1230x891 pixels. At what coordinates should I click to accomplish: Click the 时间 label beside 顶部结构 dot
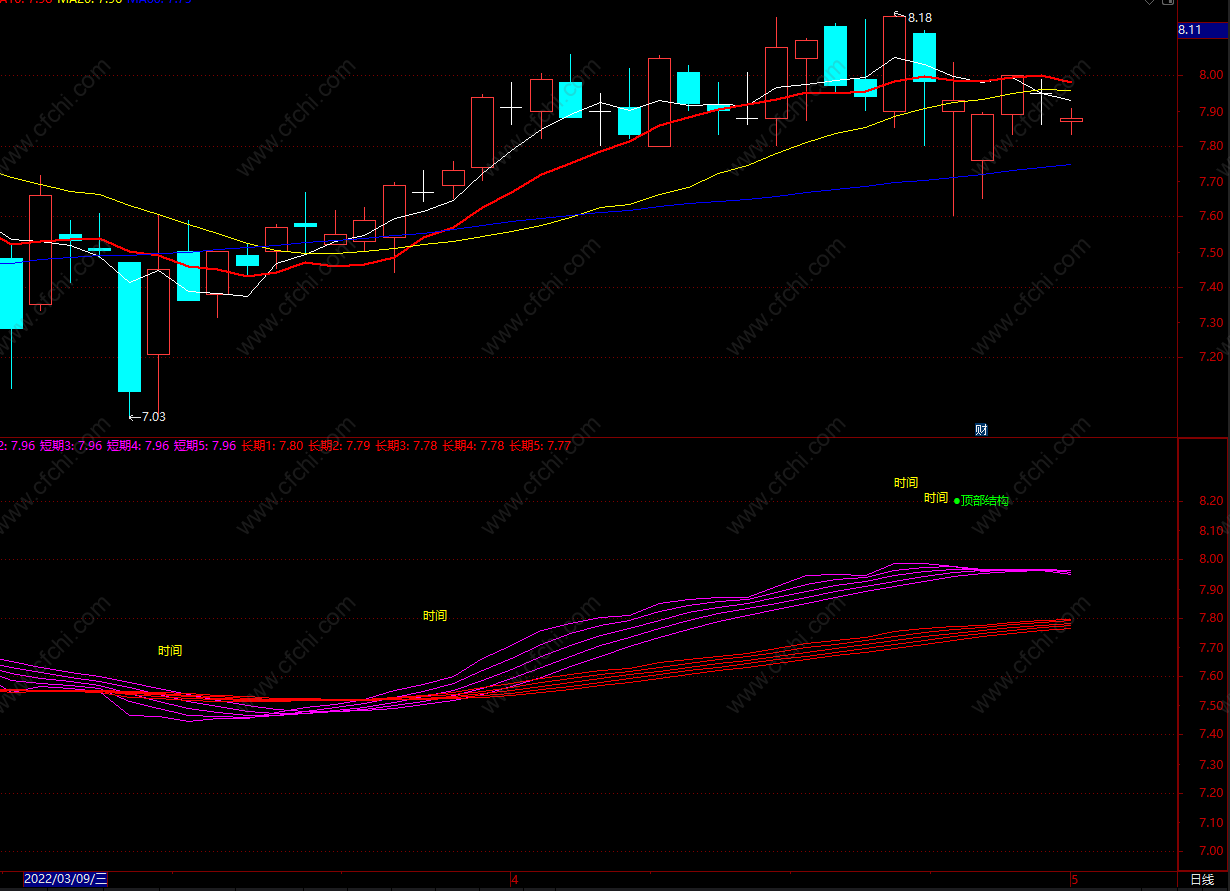pyautogui.click(x=936, y=497)
